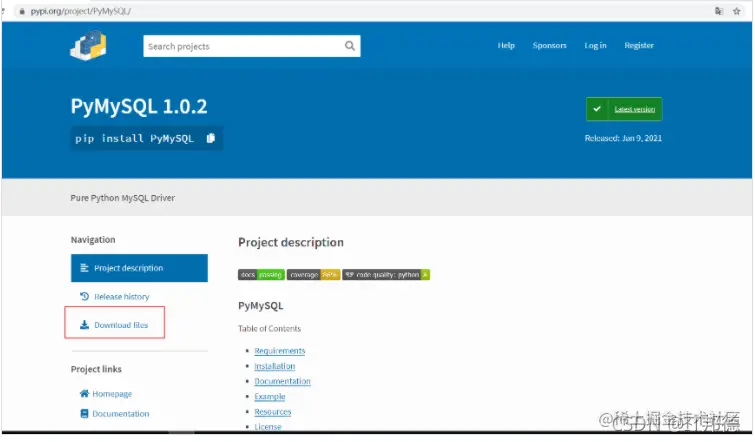This screenshot has width=755, height=442.
Task: Click the pip install PyMySQL command text
Action: pos(134,139)
